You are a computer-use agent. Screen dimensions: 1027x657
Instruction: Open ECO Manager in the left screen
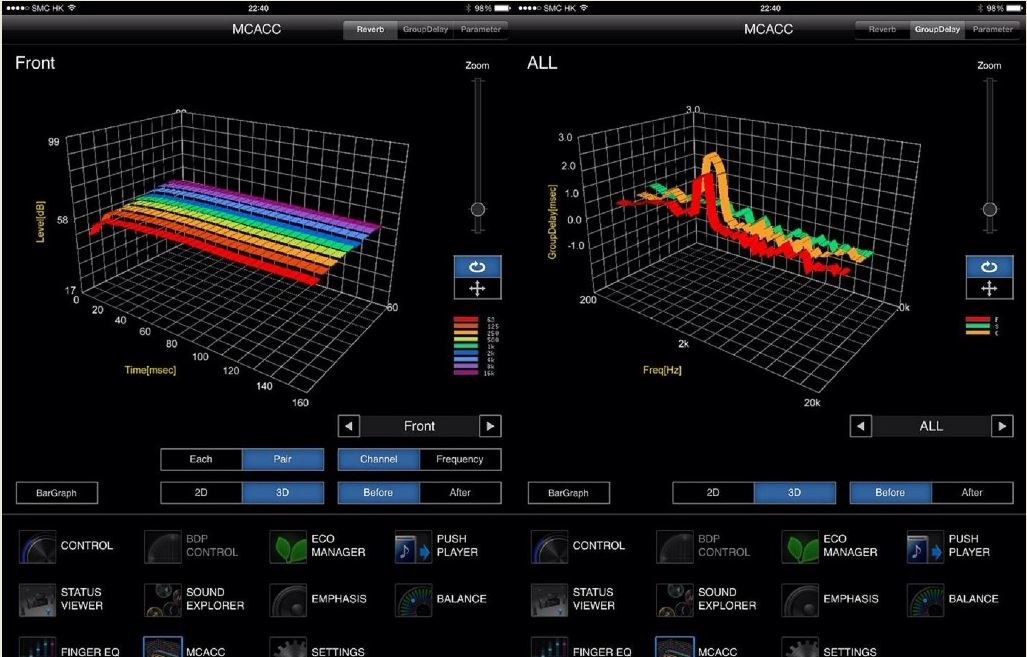[288, 546]
